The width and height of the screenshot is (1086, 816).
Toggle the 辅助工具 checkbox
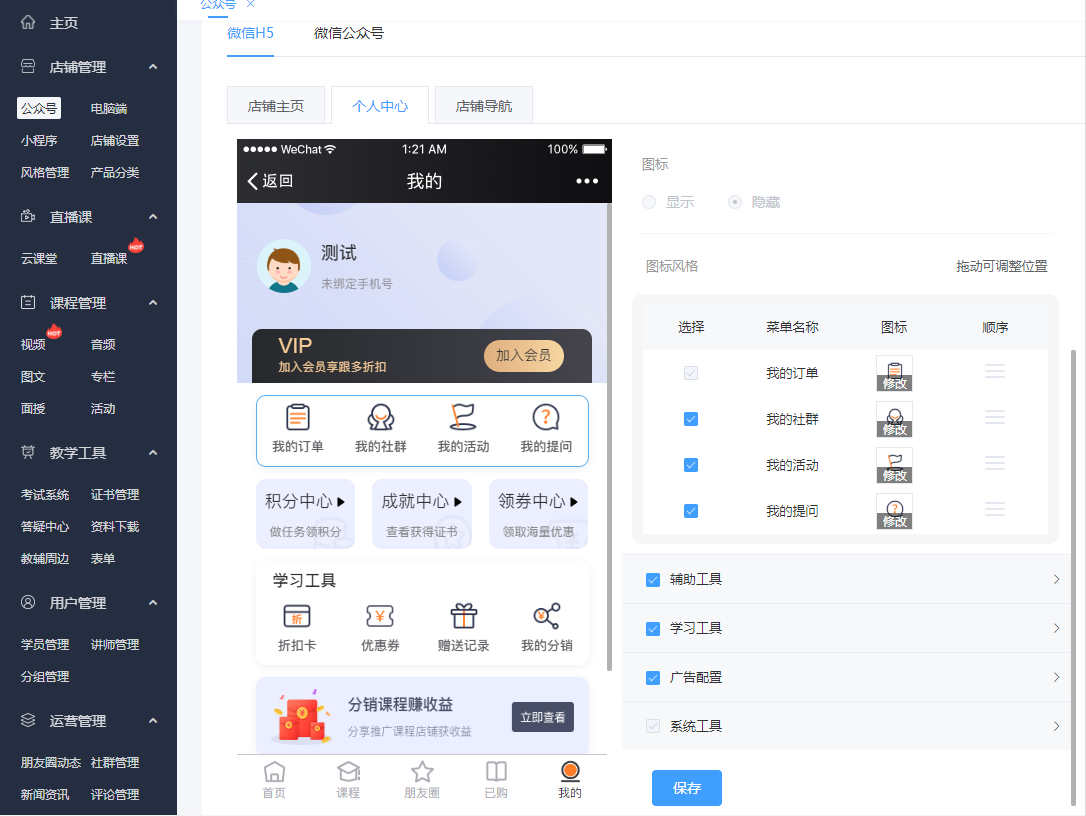(x=653, y=580)
